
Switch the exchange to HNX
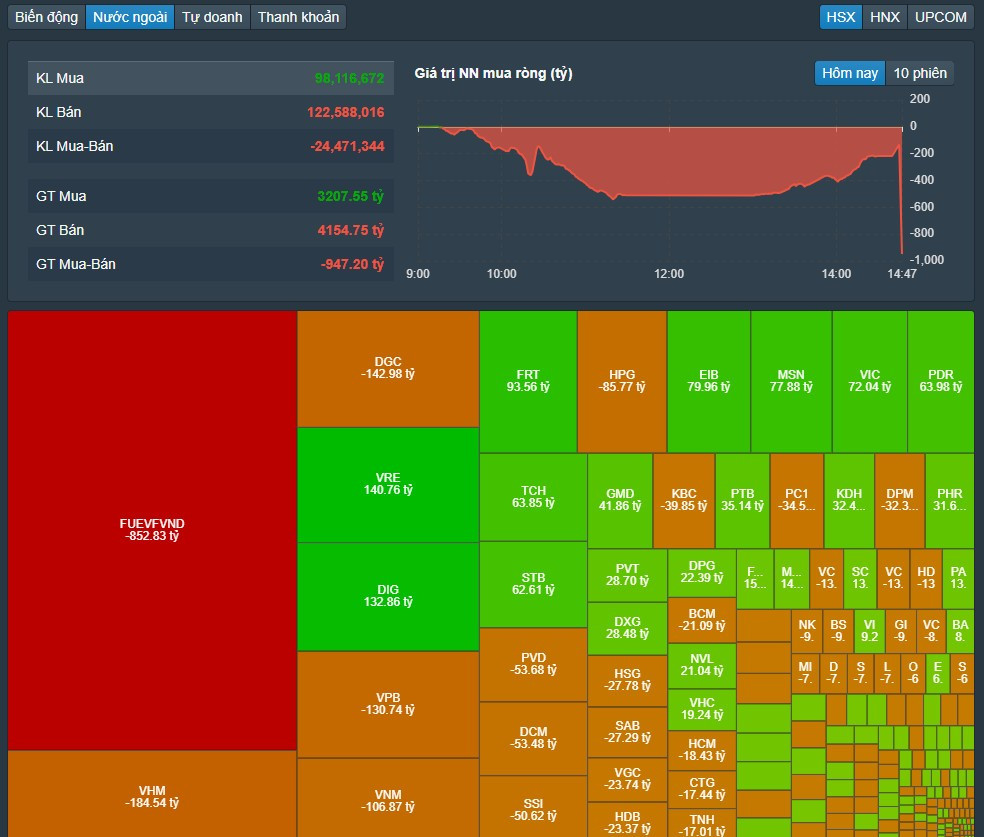coord(885,17)
